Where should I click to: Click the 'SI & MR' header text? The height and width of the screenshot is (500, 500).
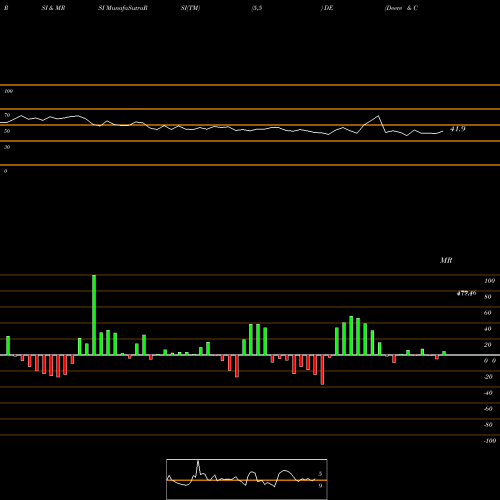click(x=53, y=8)
